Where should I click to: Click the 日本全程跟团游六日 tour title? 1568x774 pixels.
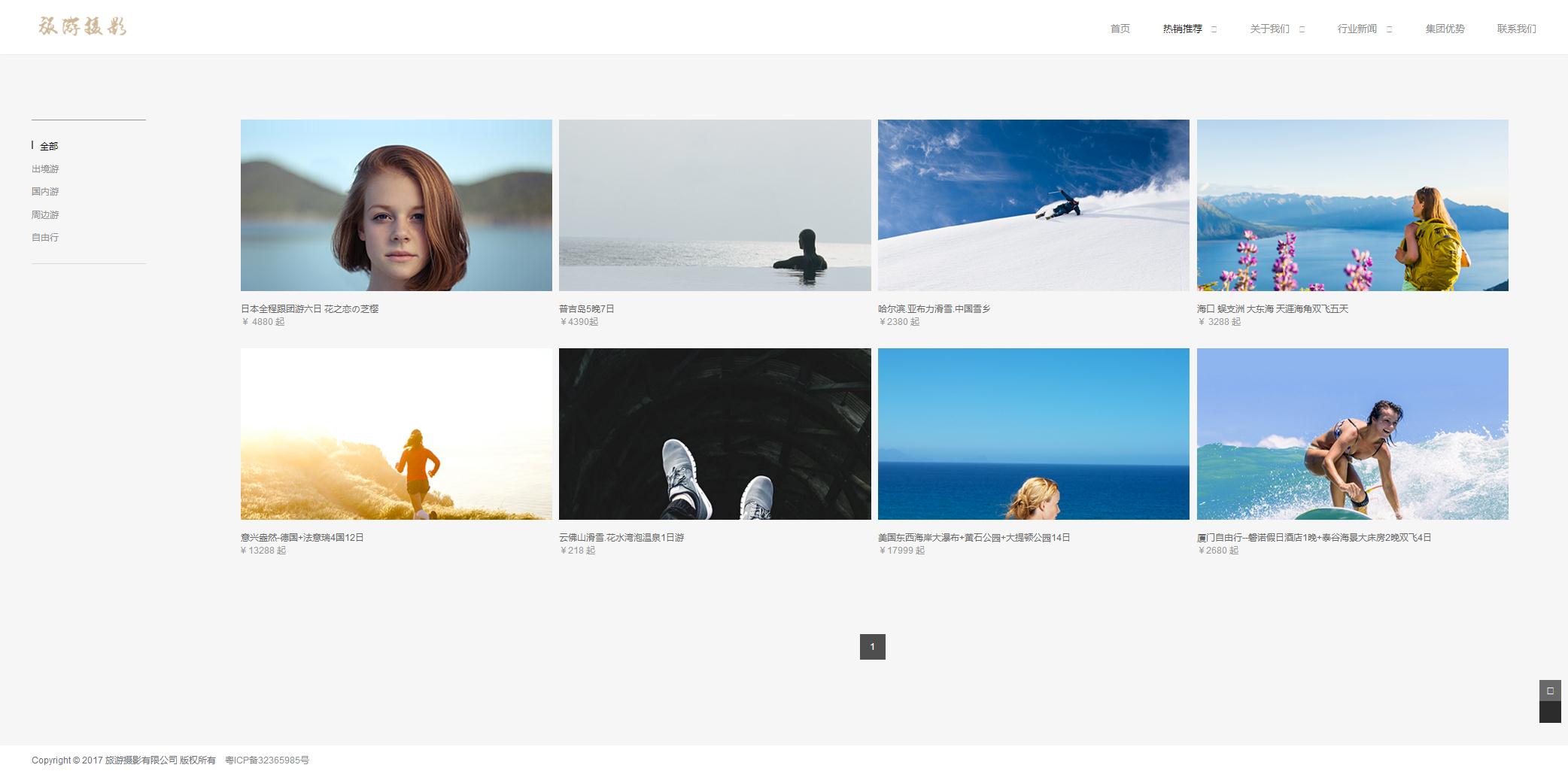[x=309, y=308]
